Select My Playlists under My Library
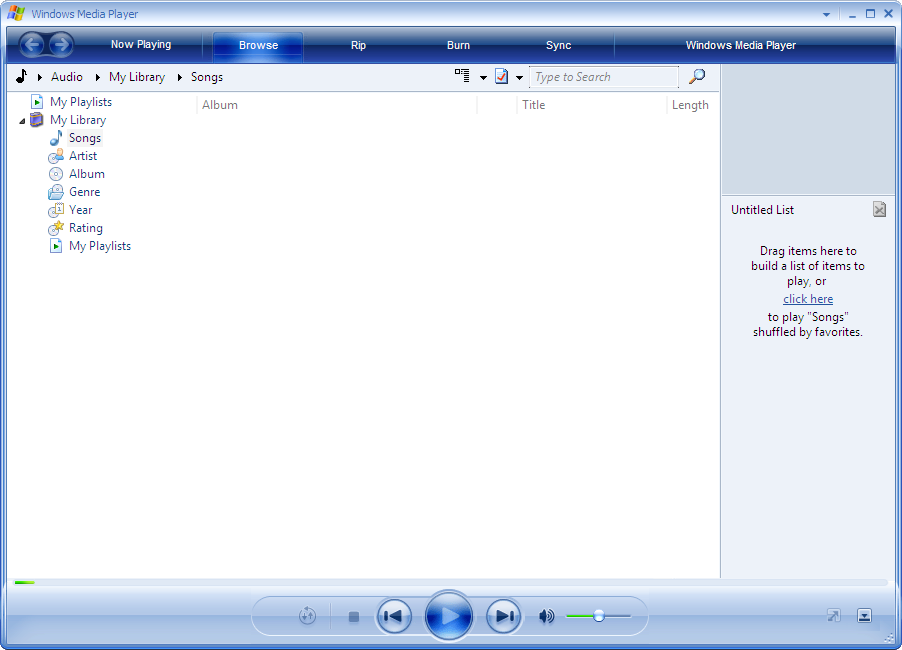Viewport: 902px width, 650px height. coord(100,246)
